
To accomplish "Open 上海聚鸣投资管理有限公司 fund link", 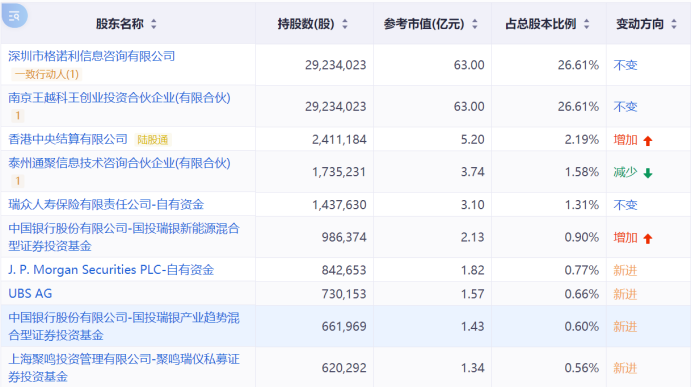I will 124,368.
